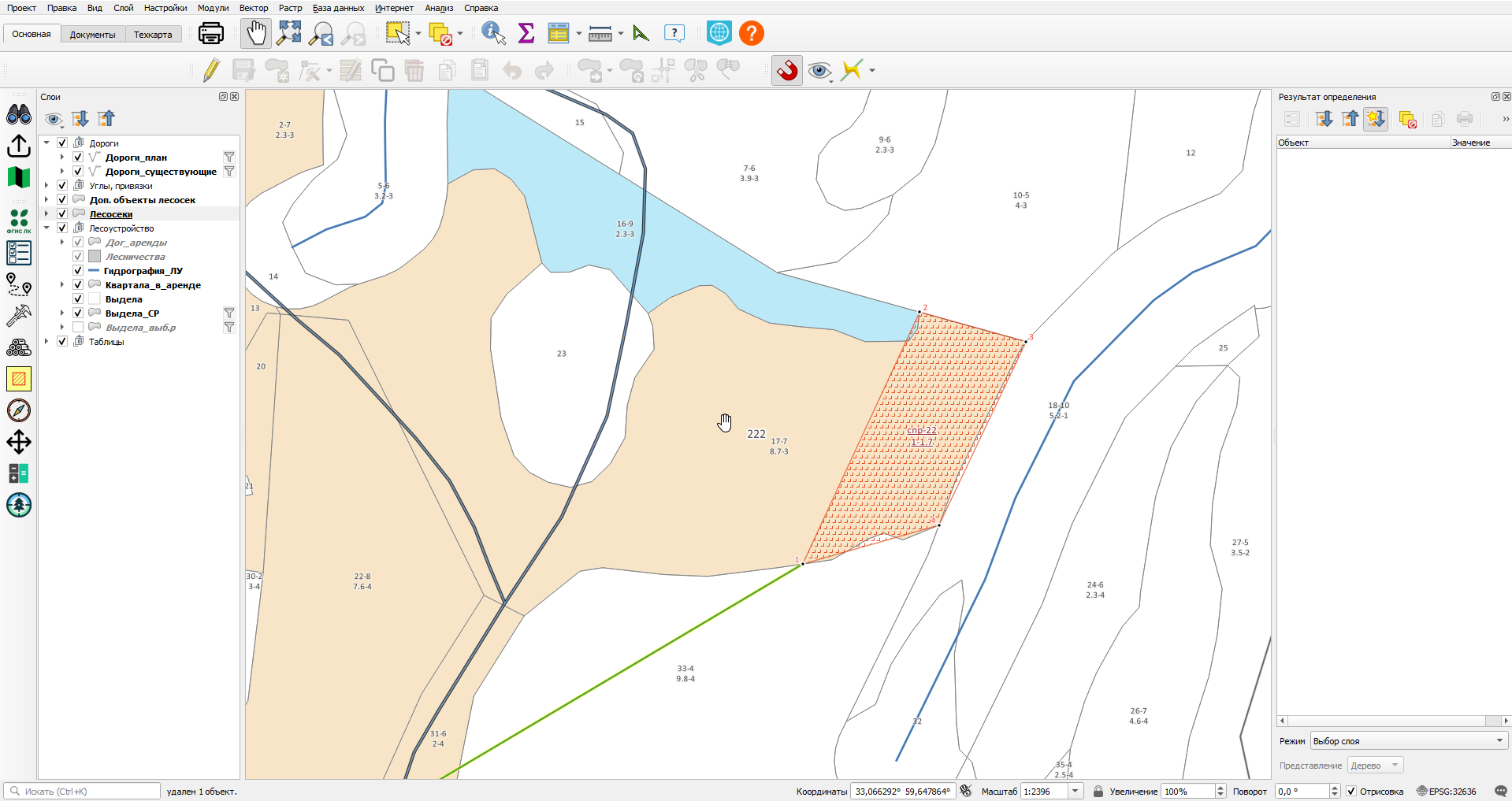Click the caliper measuring sidebar icon
Image resolution: width=1512 pixels, height=801 pixels.
(x=19, y=316)
